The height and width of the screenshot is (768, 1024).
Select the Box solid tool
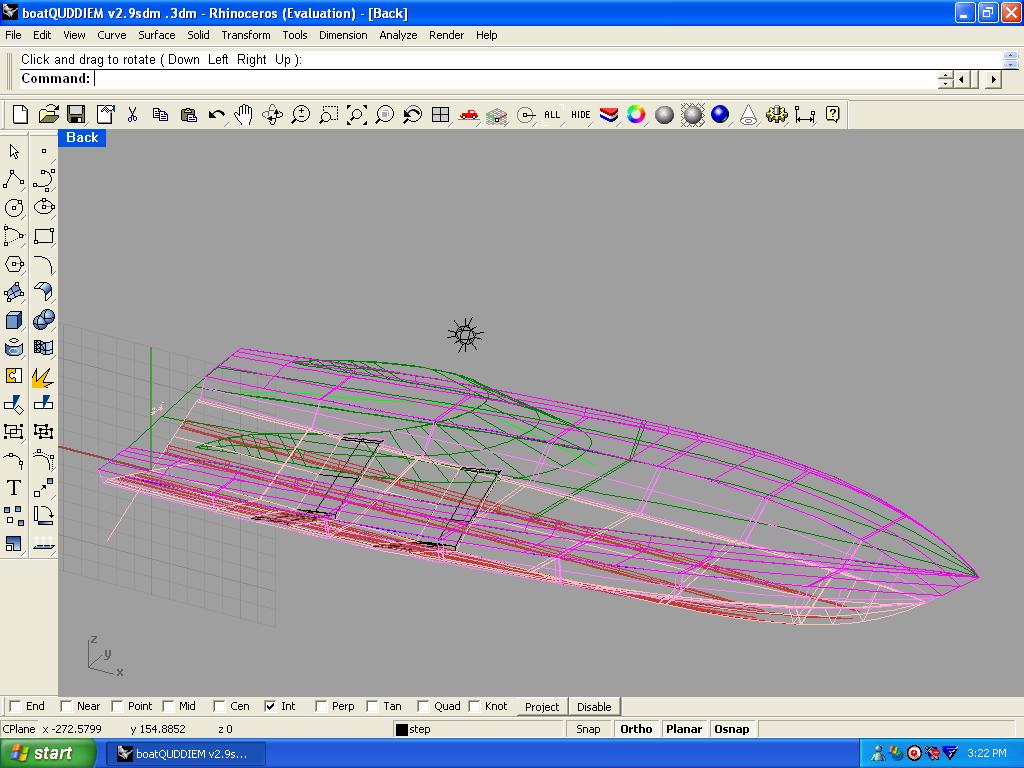point(14,320)
